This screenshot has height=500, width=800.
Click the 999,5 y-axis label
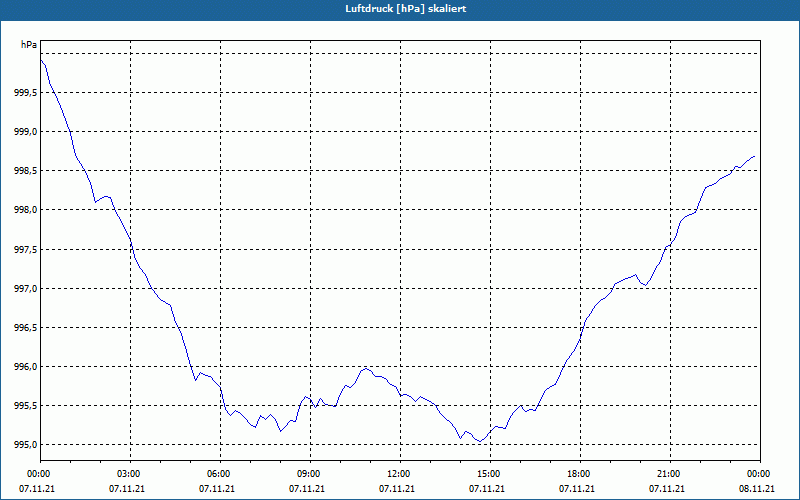coord(26,92)
